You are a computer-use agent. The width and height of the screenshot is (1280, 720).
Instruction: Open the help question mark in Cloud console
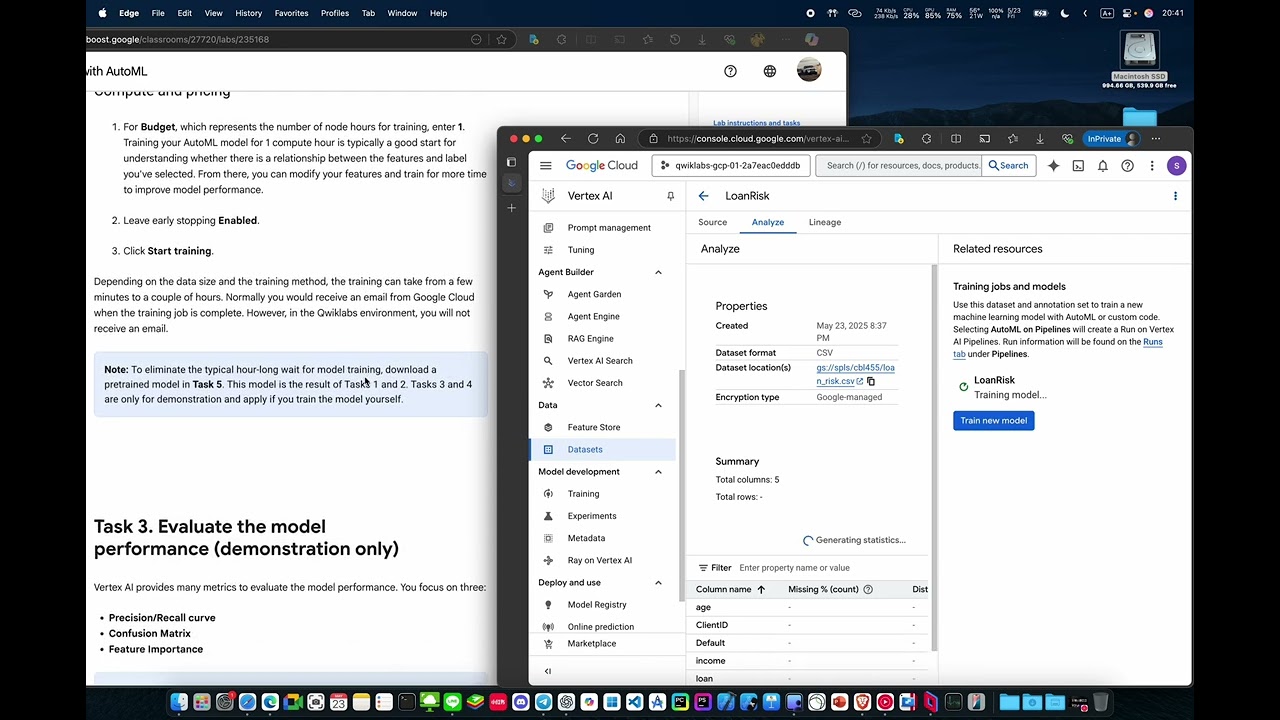1127,166
